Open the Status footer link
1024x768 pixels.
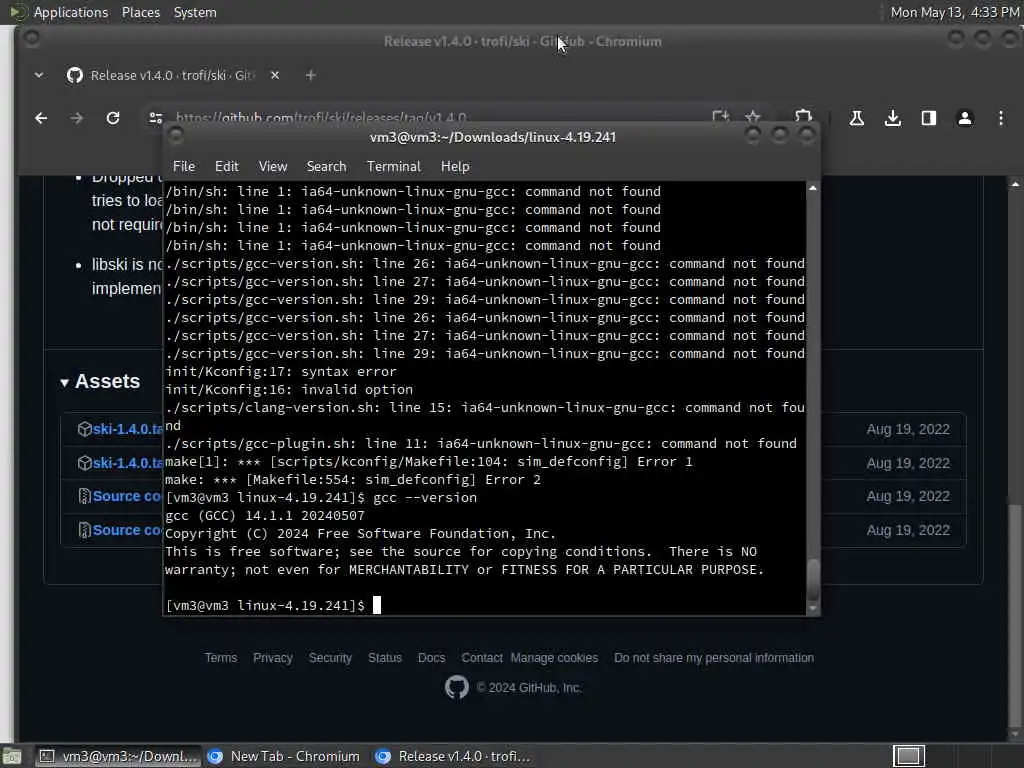point(385,658)
